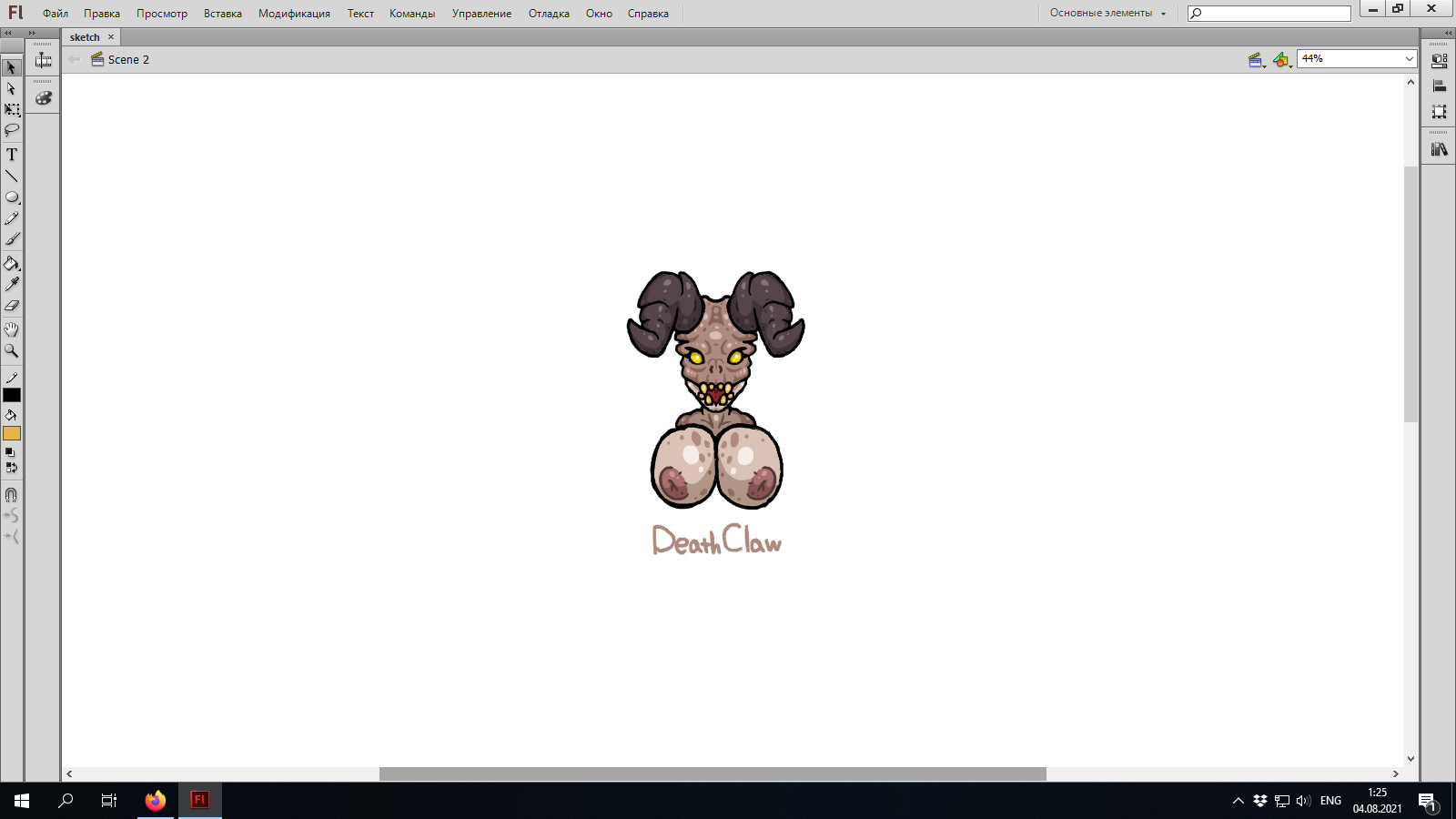Screen dimensions: 1456x819
Task: Expand the left icon panel dock
Action: coord(32,33)
